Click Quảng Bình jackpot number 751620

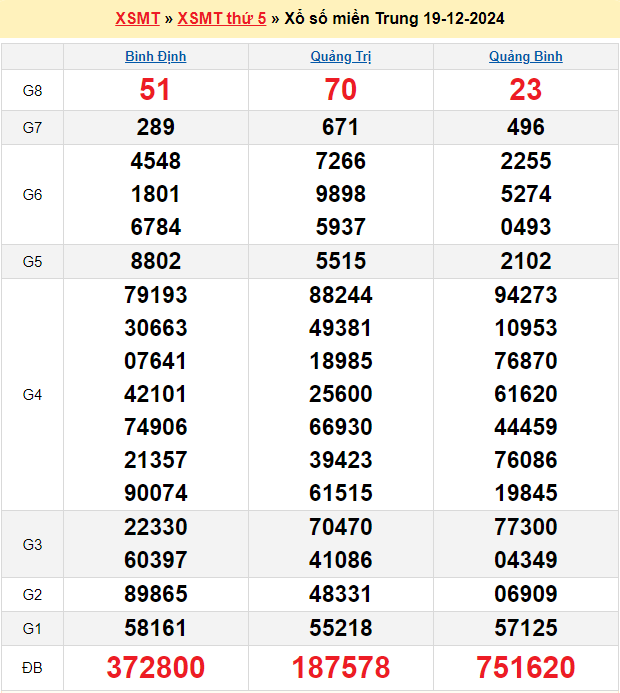coord(525,668)
